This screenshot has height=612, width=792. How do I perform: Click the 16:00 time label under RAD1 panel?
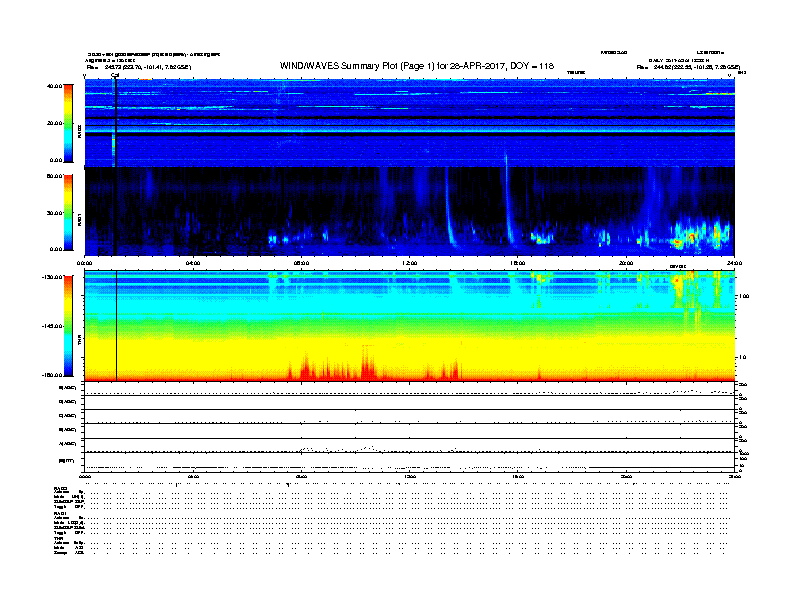(518, 263)
